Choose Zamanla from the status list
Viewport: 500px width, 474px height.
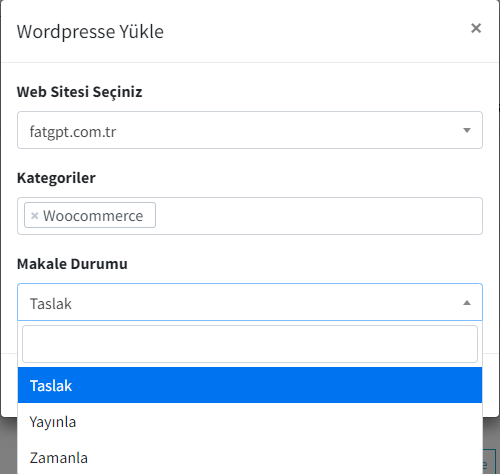tap(250, 457)
